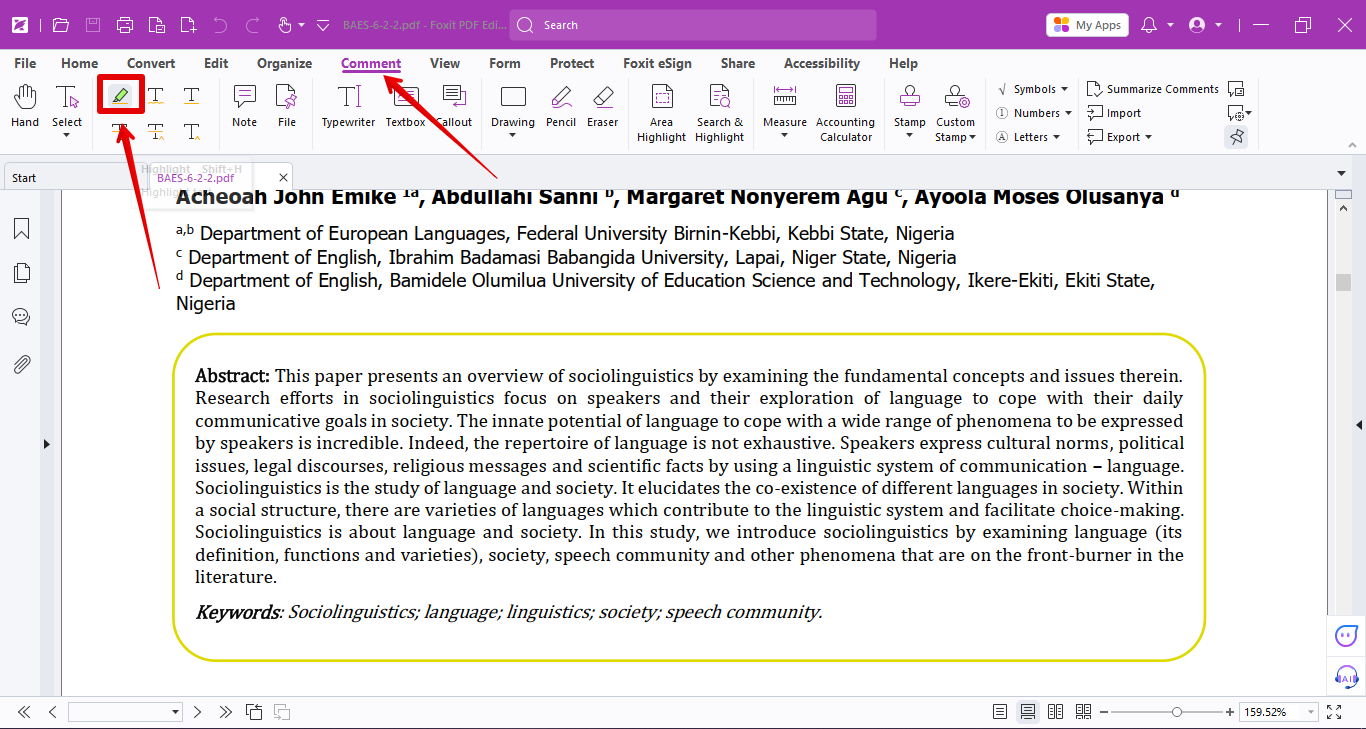Image resolution: width=1366 pixels, height=729 pixels.
Task: Toggle continuous page view in status bar
Action: 1027,711
